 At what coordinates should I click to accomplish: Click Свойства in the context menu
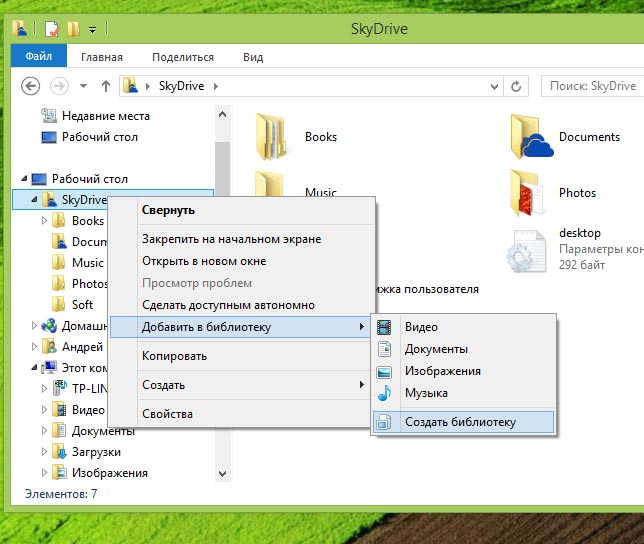pos(167,414)
